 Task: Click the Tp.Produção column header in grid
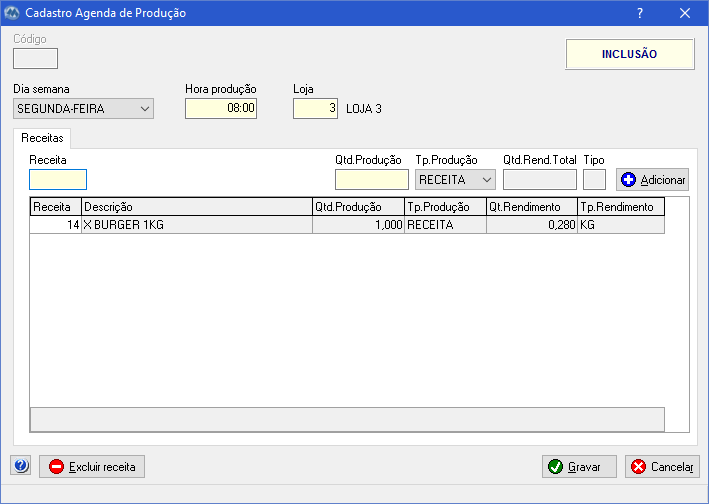(x=445, y=207)
